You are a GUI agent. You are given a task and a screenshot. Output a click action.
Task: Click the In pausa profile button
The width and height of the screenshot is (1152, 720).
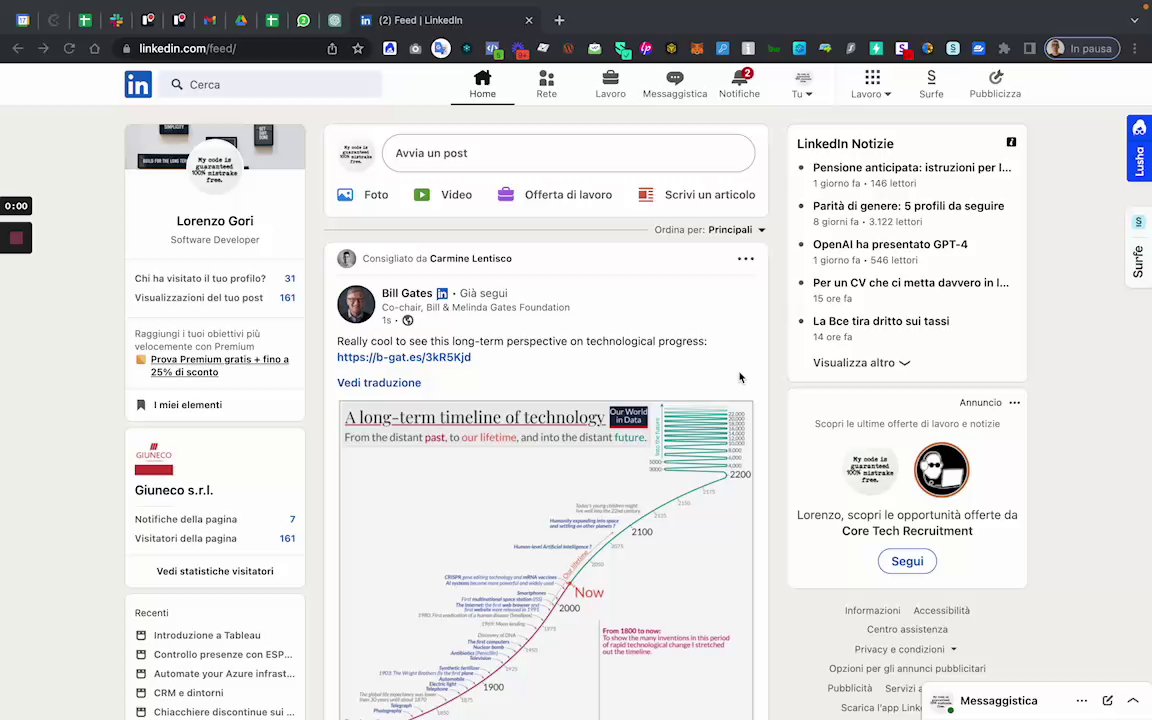[x=1082, y=48]
